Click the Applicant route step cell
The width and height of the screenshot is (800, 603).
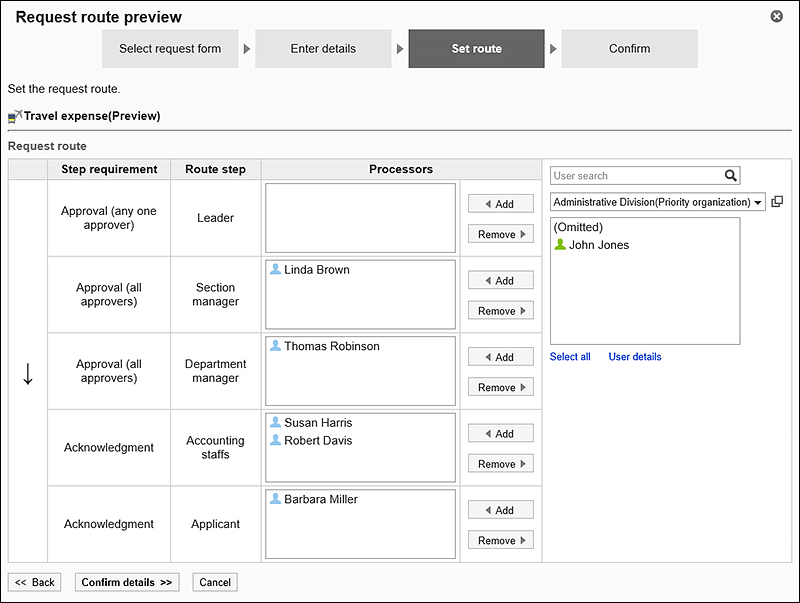pos(215,524)
